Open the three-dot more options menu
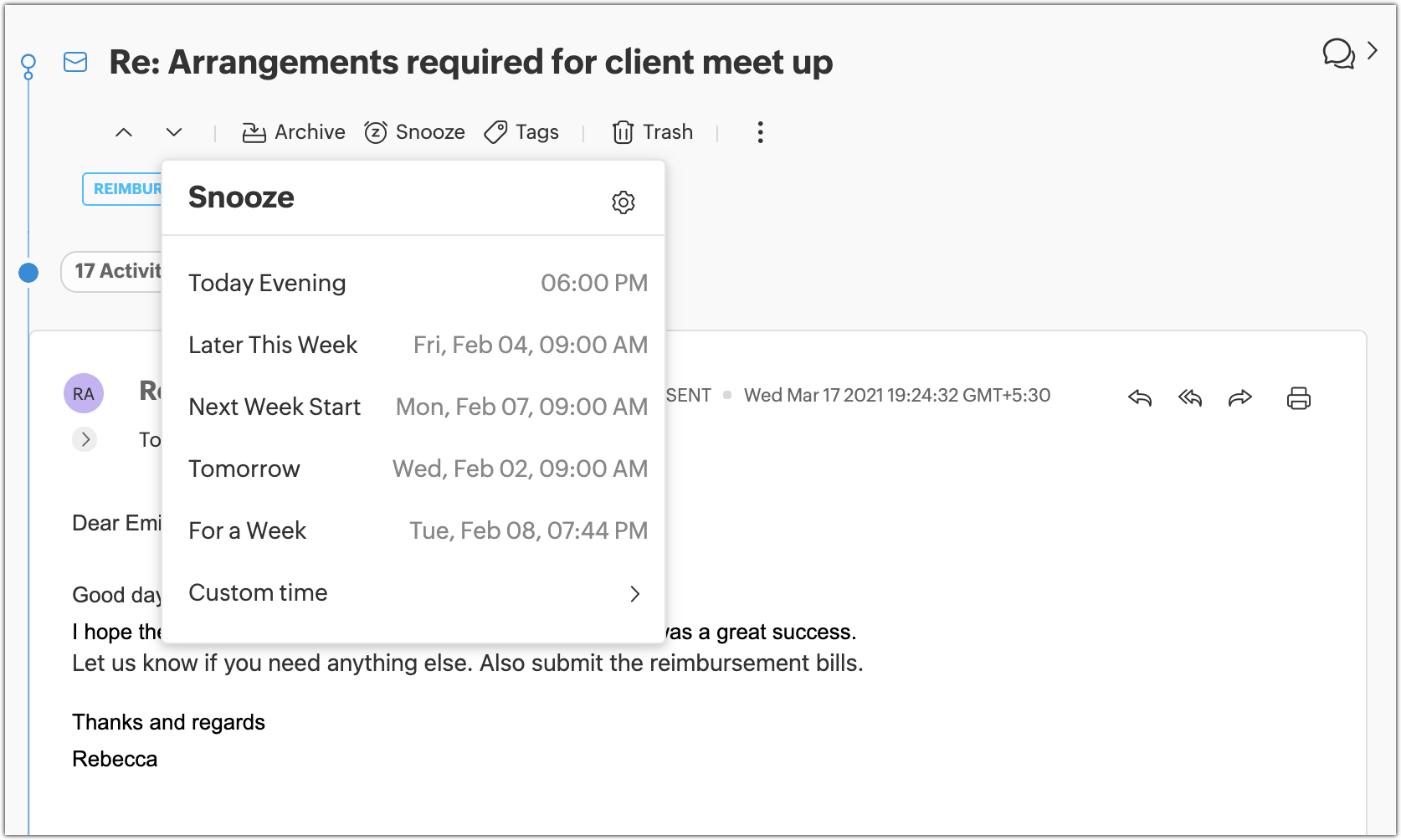Viewport: 1401px width, 840px height. tap(760, 132)
